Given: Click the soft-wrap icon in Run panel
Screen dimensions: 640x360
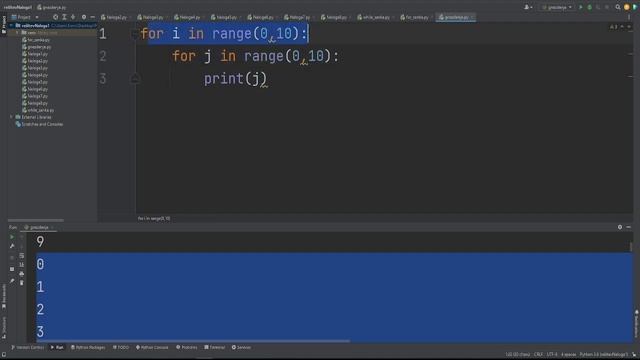Looking at the screenshot, I should (22, 256).
